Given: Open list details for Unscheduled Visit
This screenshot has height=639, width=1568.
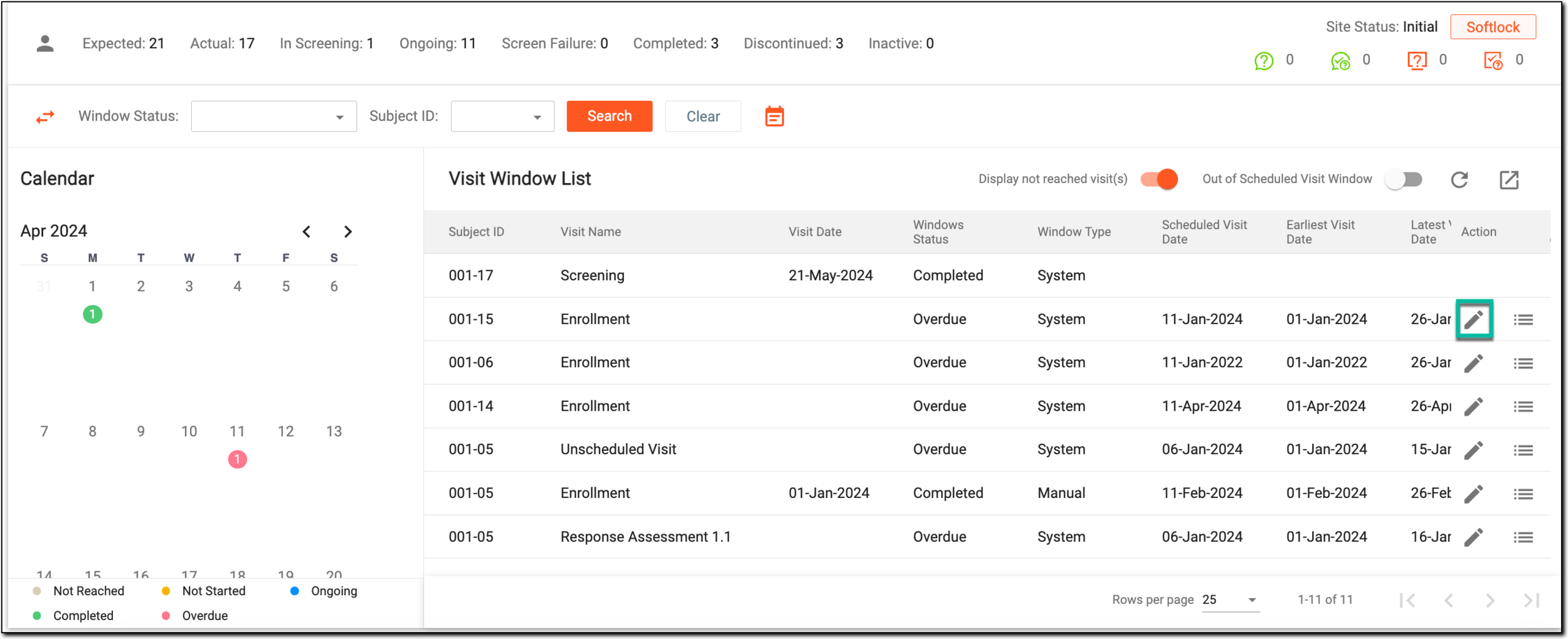Looking at the screenshot, I should (x=1523, y=450).
